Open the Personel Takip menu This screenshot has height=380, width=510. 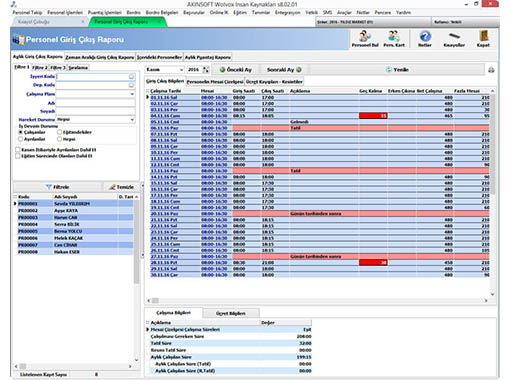[27, 12]
